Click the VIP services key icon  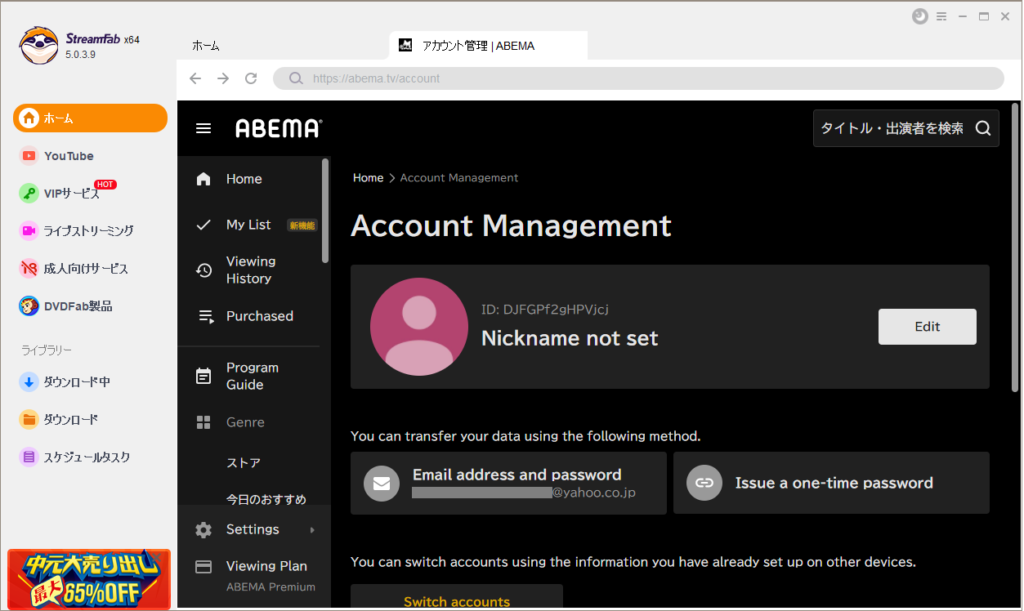29,193
